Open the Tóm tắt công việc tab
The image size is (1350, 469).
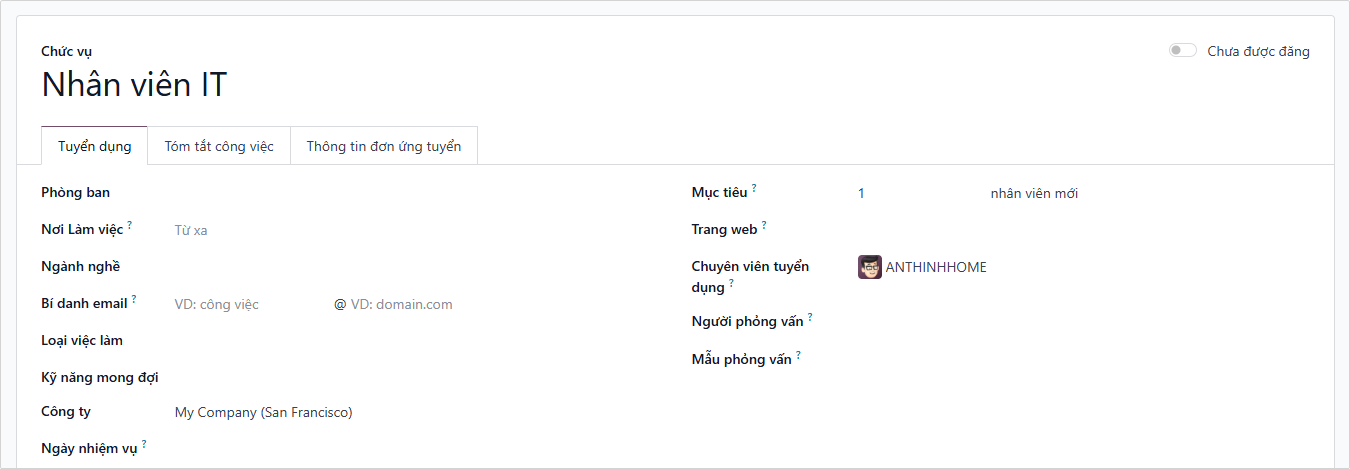pyautogui.click(x=219, y=146)
